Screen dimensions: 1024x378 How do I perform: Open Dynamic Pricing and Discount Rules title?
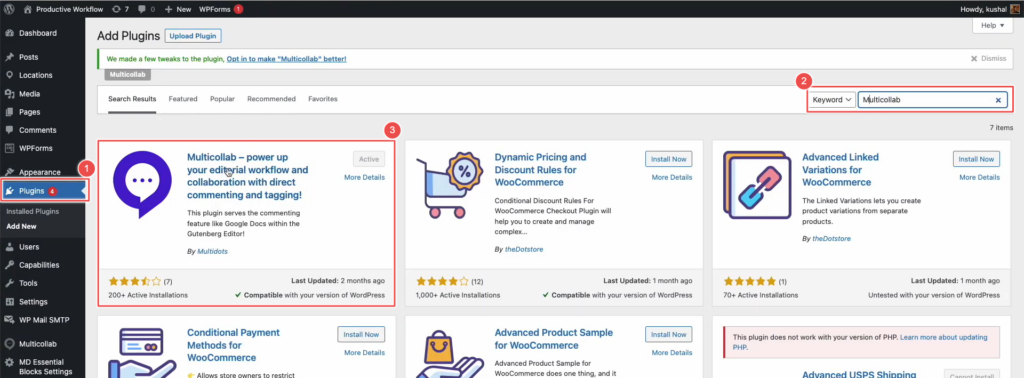[540, 170]
